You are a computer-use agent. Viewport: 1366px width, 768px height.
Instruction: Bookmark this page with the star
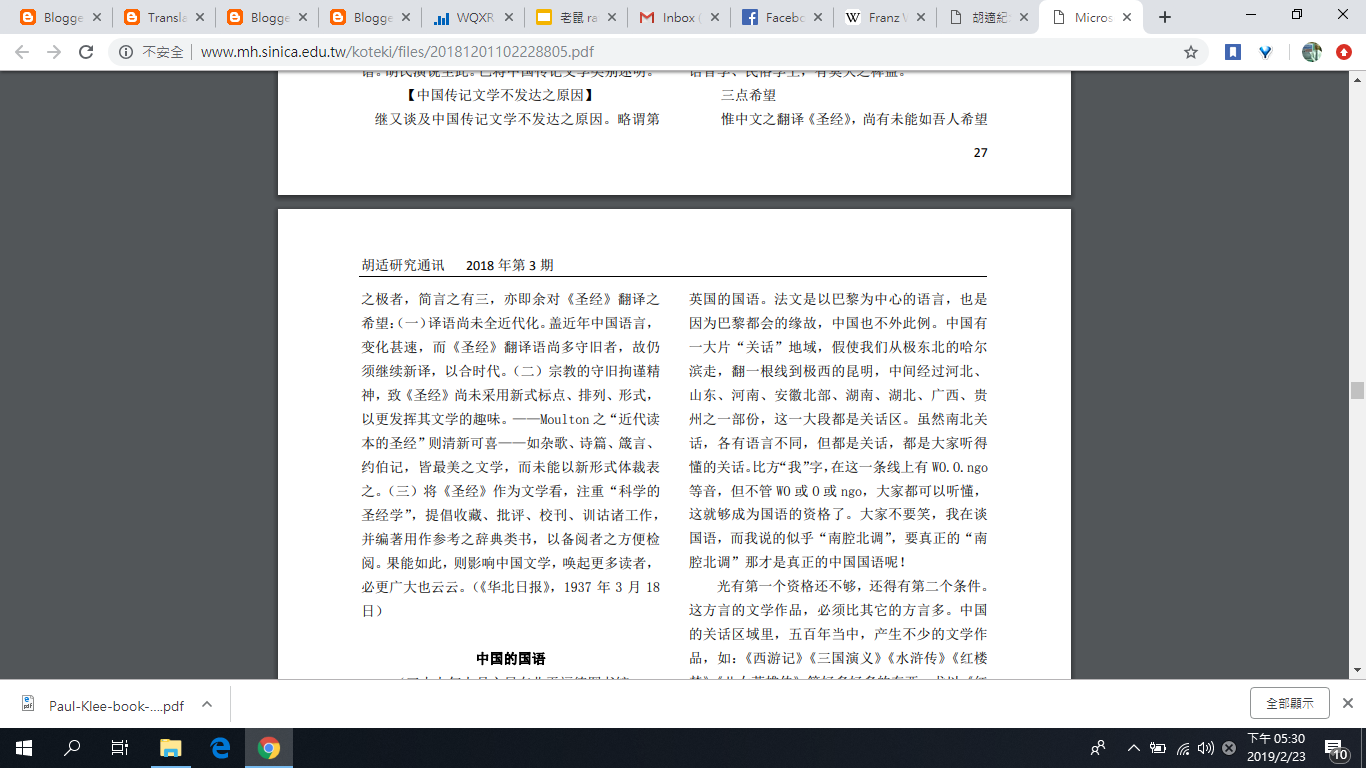(1191, 53)
